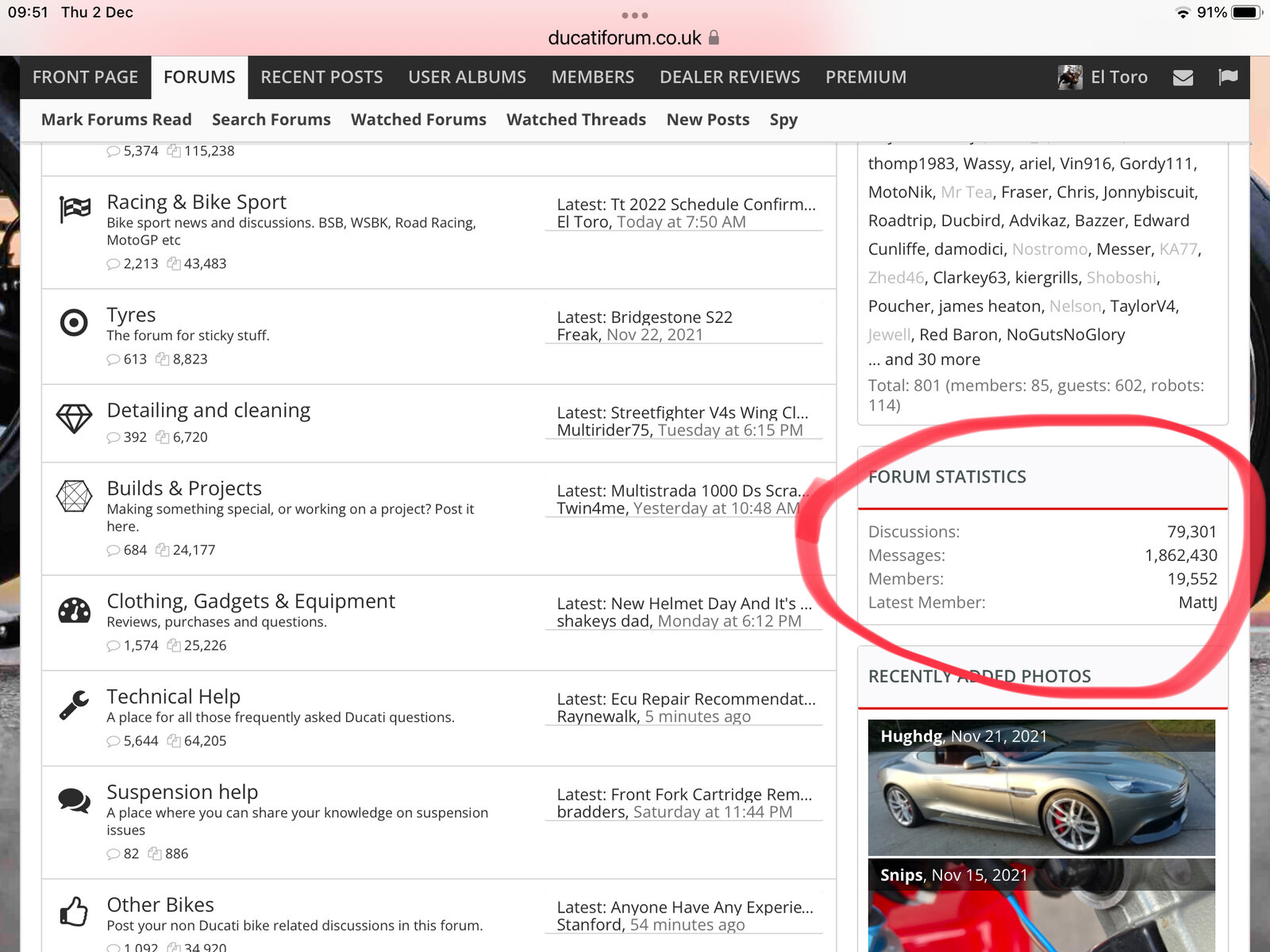
Task: Click the Detailing and cleaning diamond icon
Action: [x=74, y=418]
